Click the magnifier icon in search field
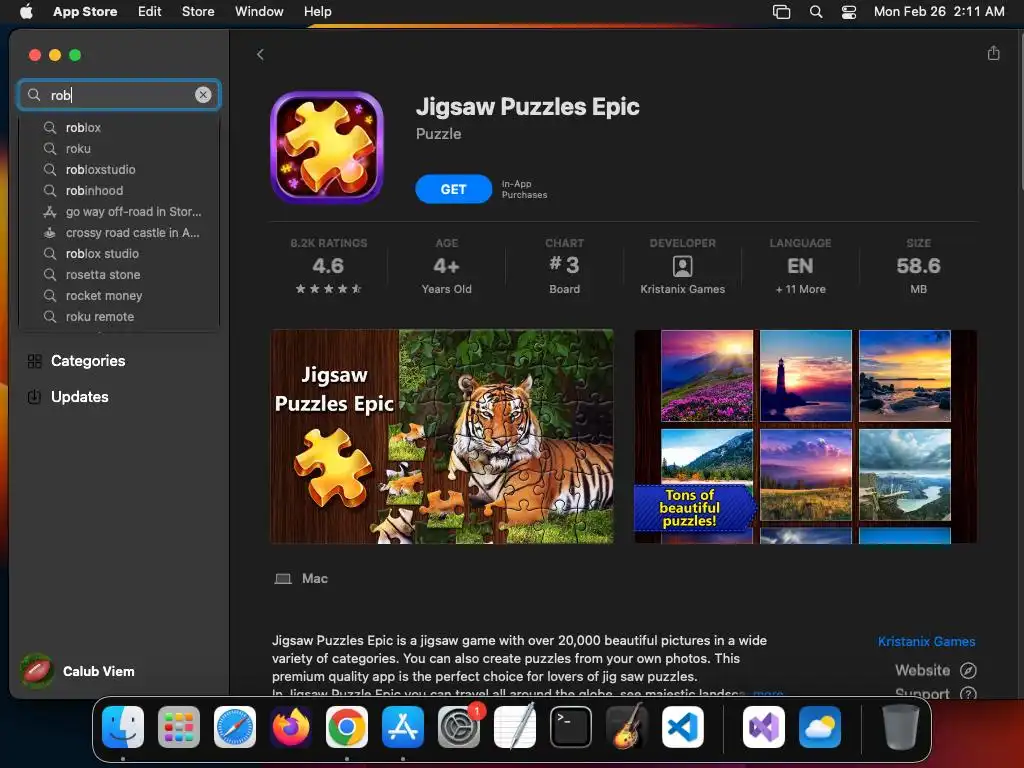This screenshot has width=1024, height=768. click(34, 95)
